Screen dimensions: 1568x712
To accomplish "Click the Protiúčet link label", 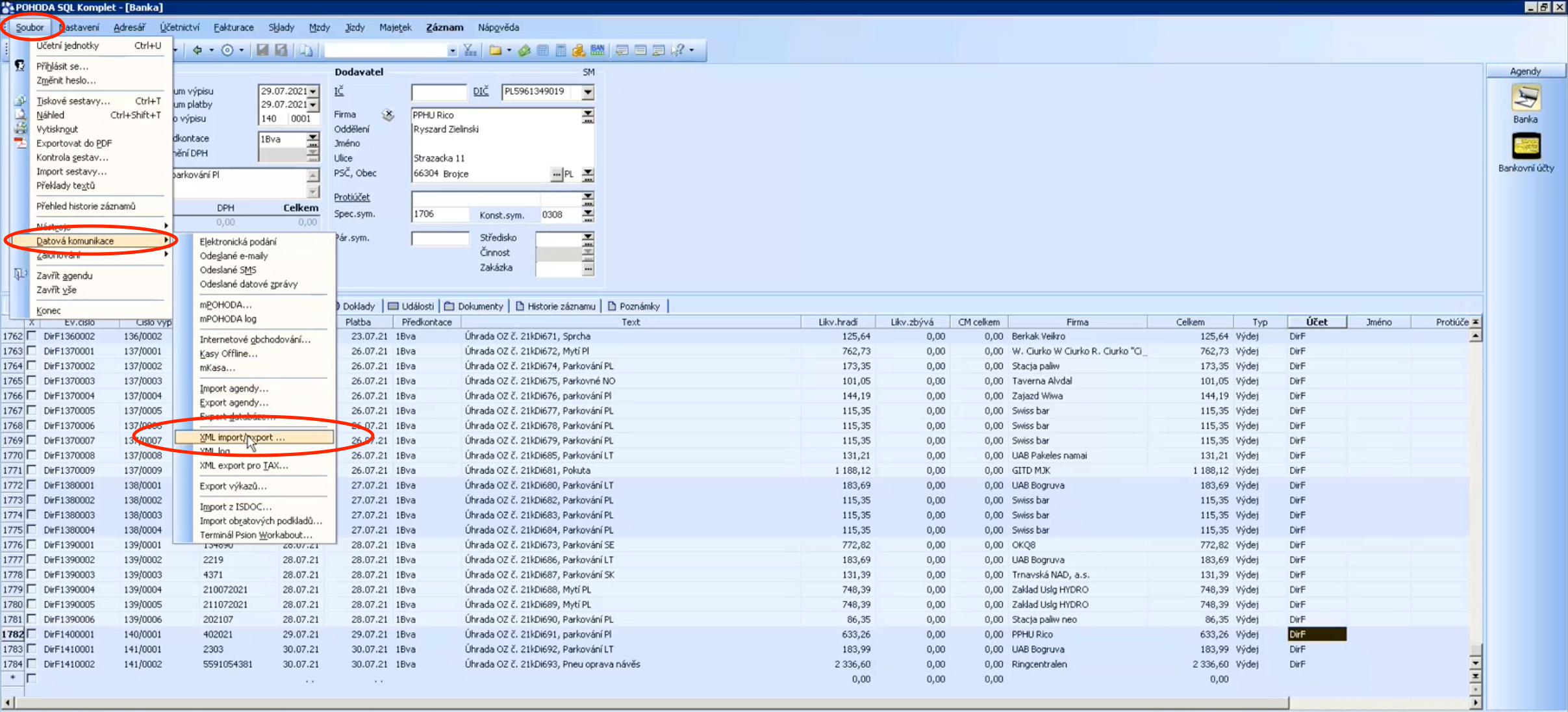I will [x=352, y=197].
